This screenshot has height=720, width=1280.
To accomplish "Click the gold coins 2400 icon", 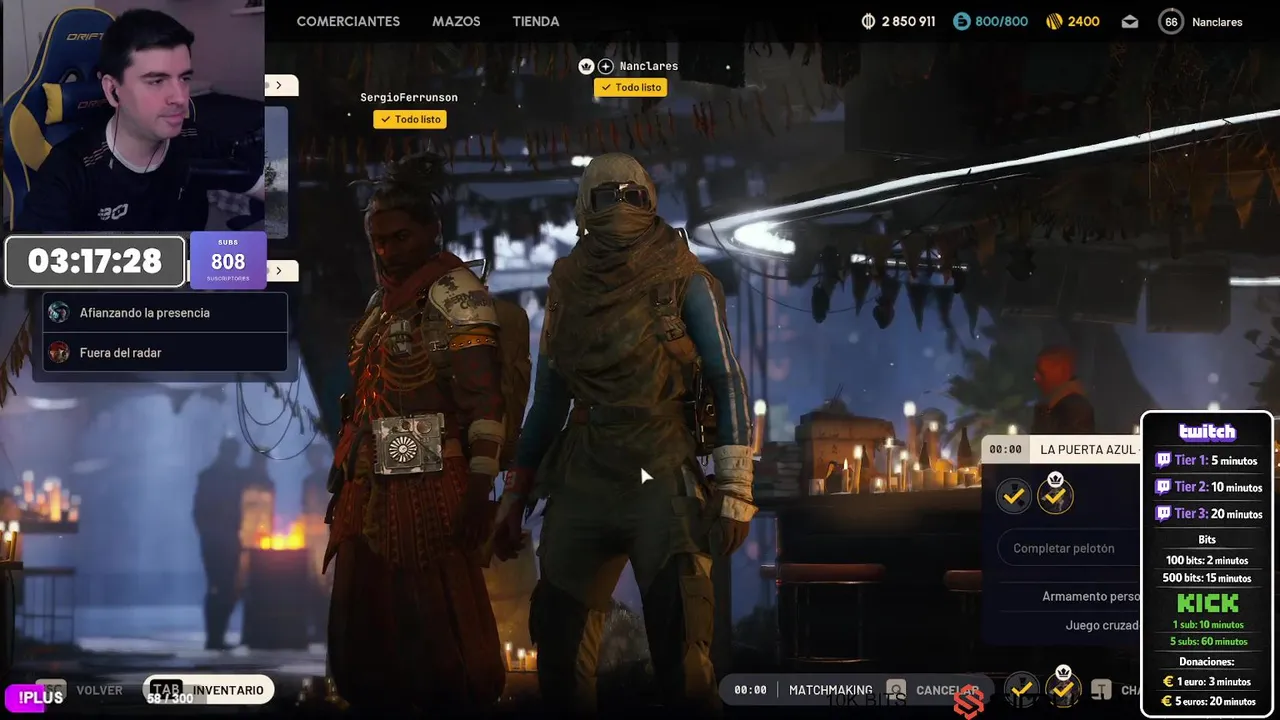I will 1054,21.
